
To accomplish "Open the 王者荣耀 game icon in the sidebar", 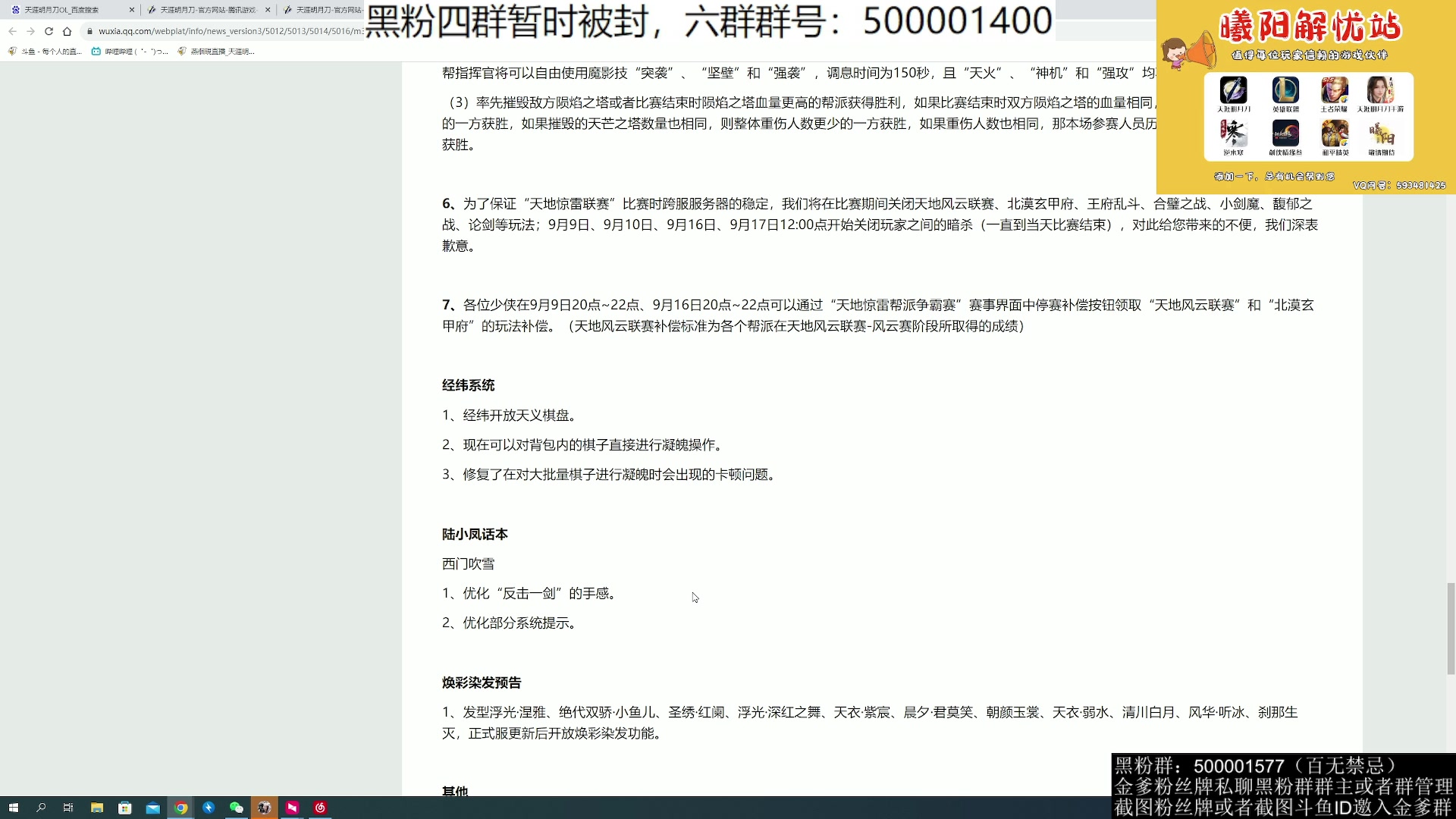I will pyautogui.click(x=1335, y=91).
